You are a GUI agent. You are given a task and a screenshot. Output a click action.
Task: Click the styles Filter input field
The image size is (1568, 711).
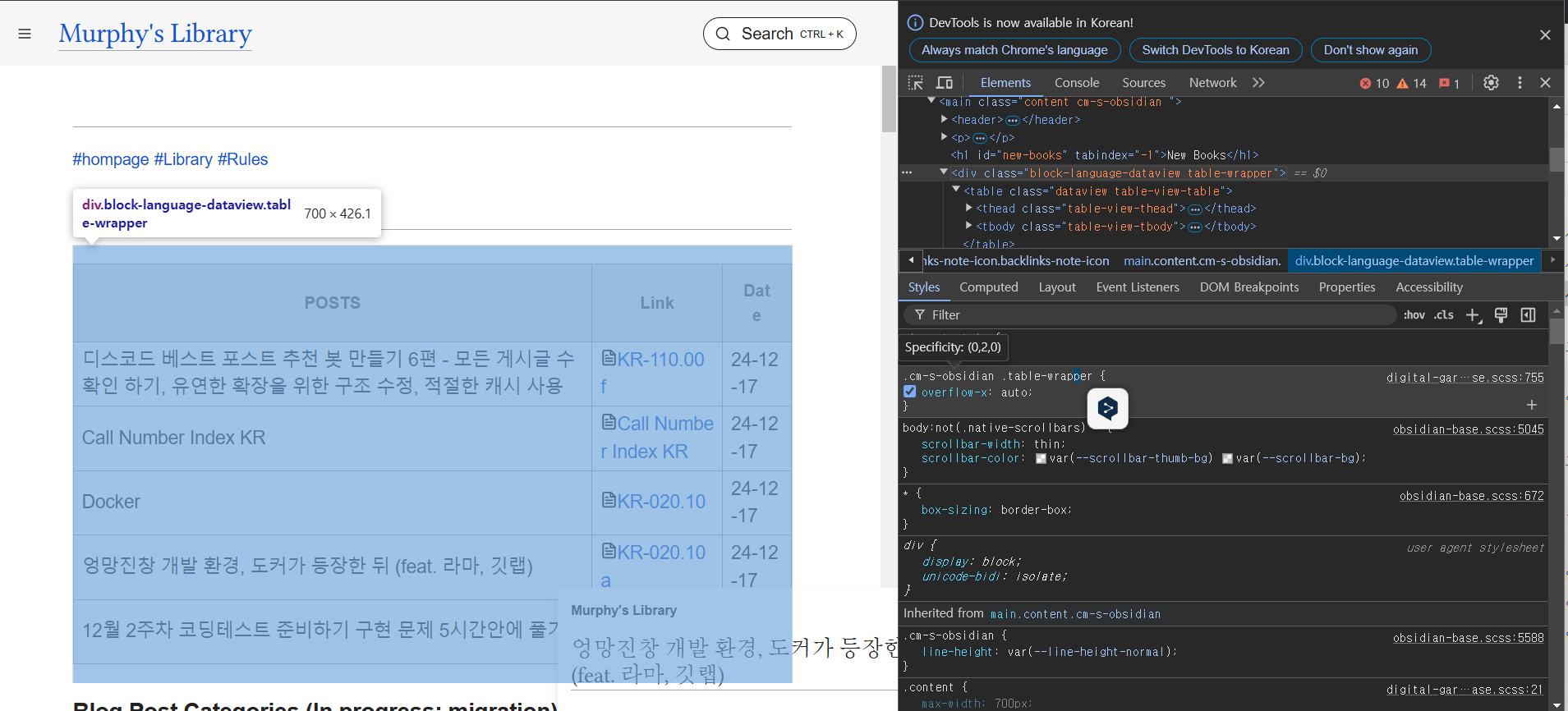pyautogui.click(x=1150, y=315)
